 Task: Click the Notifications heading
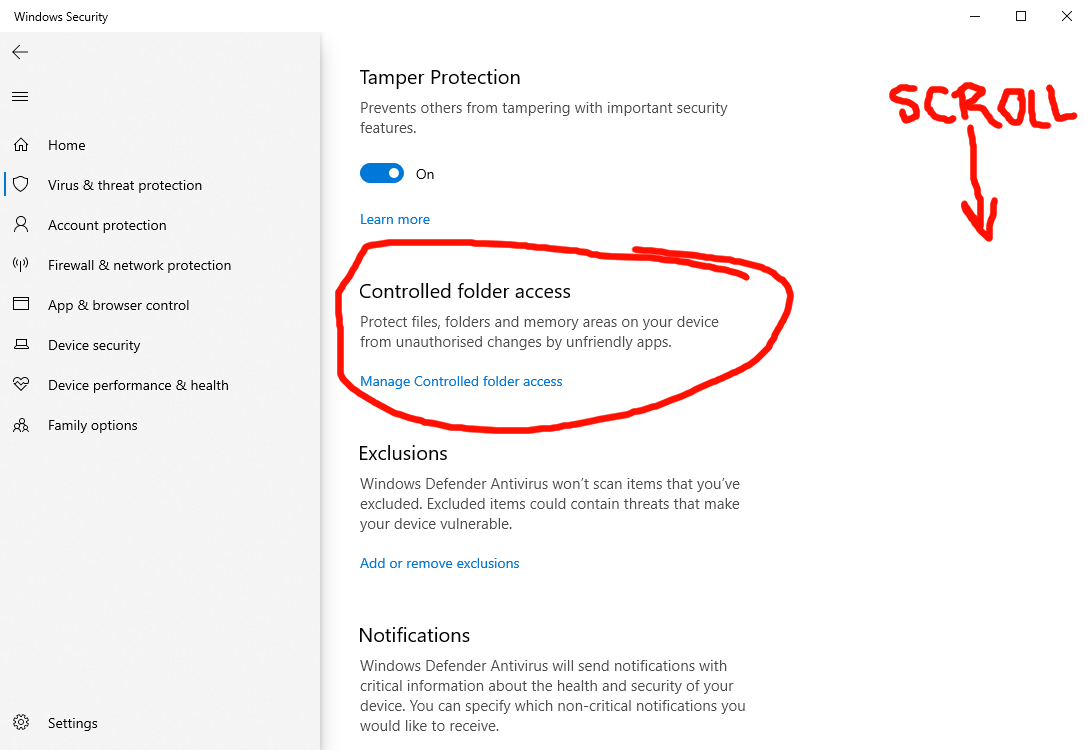(414, 635)
